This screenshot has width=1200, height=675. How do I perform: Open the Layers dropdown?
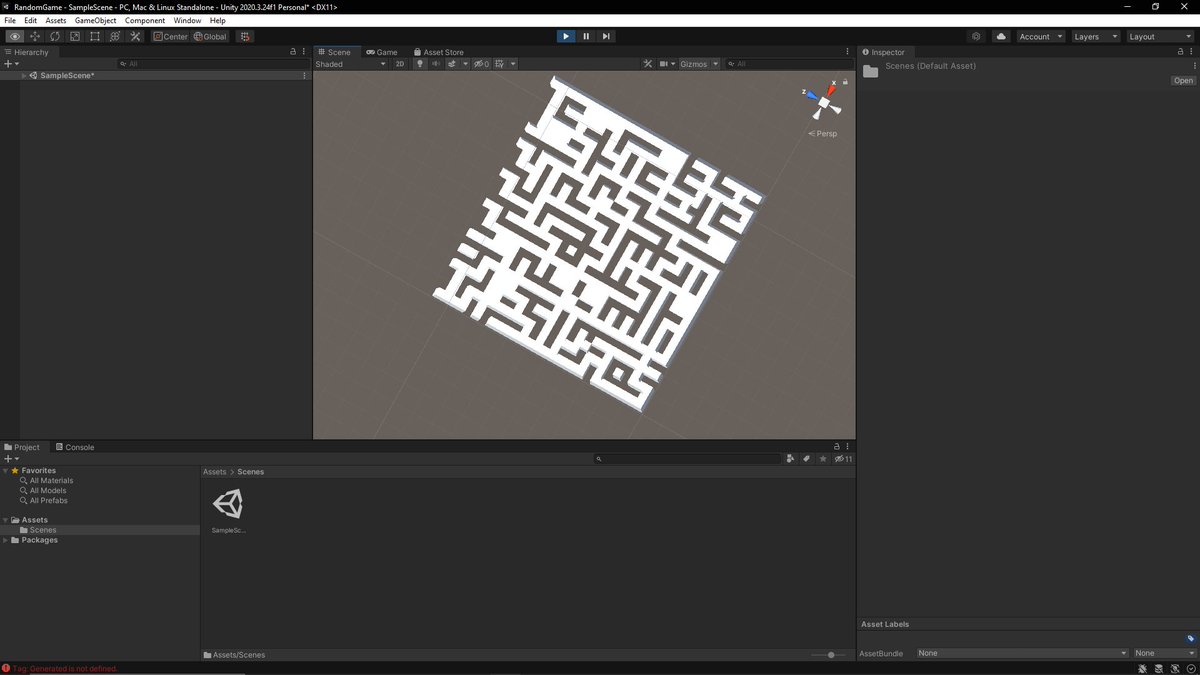coord(1095,36)
